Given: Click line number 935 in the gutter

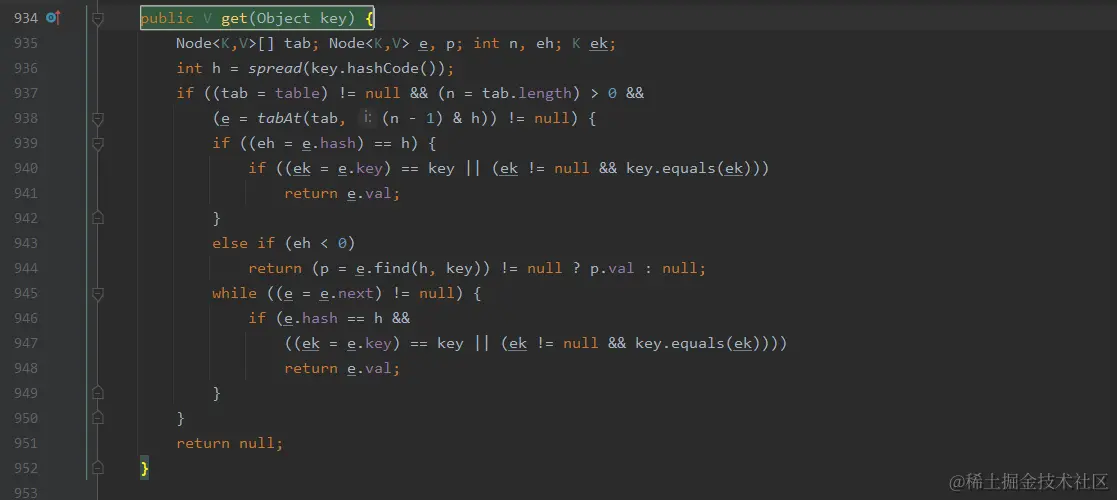Looking at the screenshot, I should click(x=26, y=43).
